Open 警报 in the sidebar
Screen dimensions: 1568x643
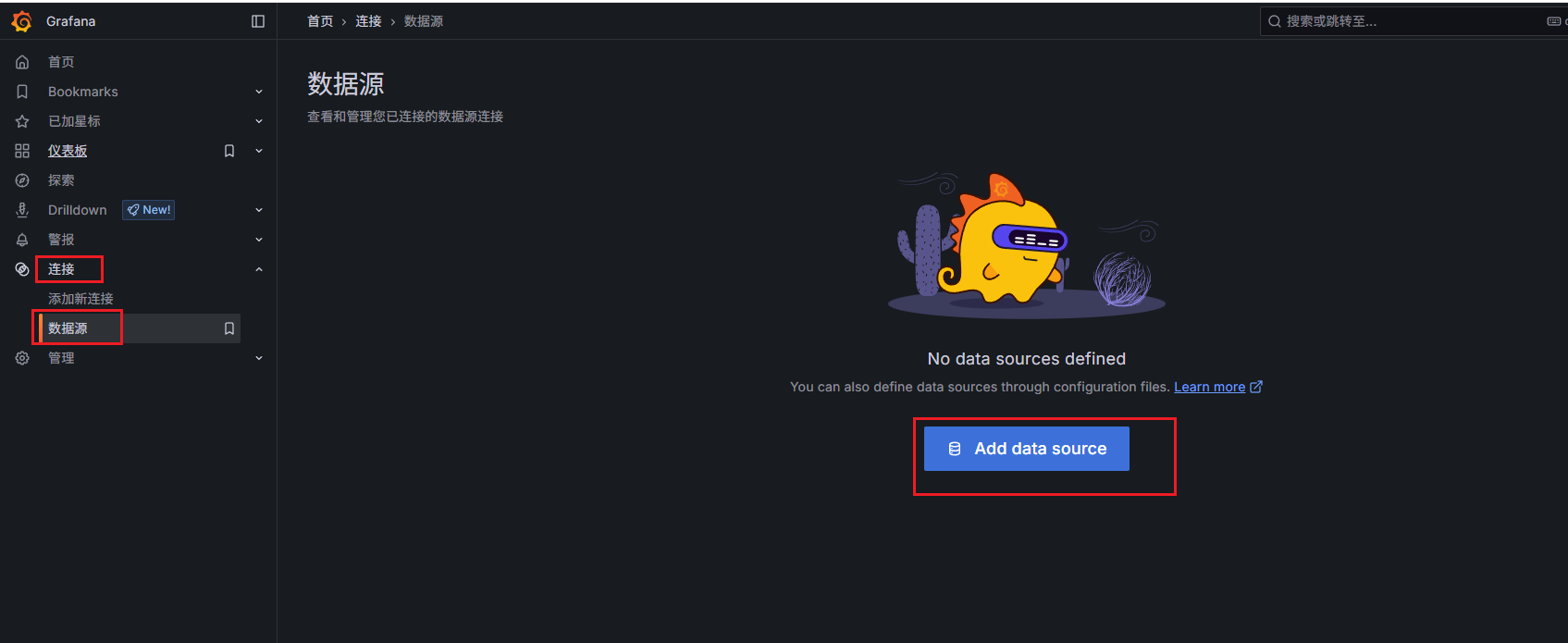61,240
